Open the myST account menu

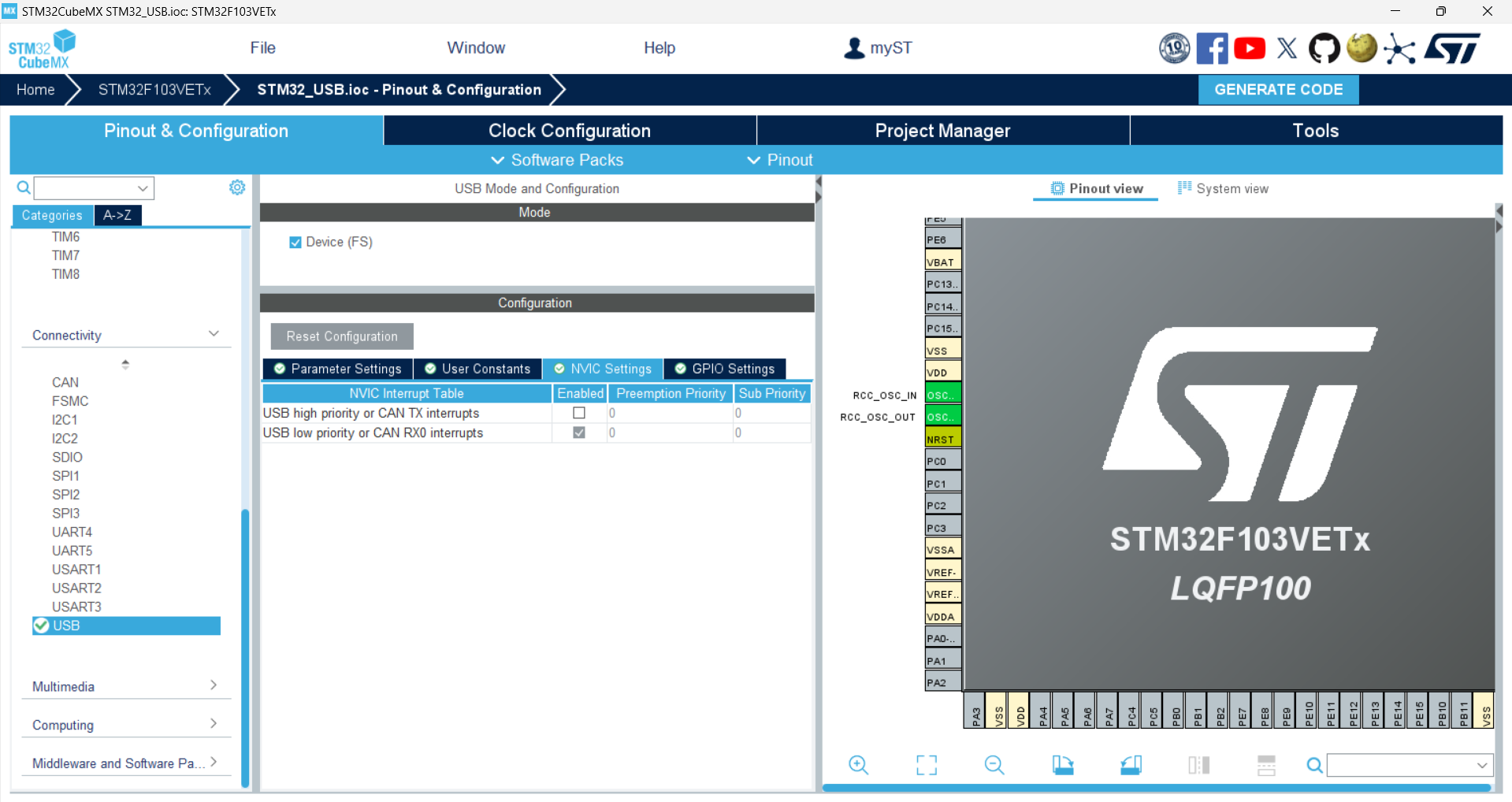point(878,48)
